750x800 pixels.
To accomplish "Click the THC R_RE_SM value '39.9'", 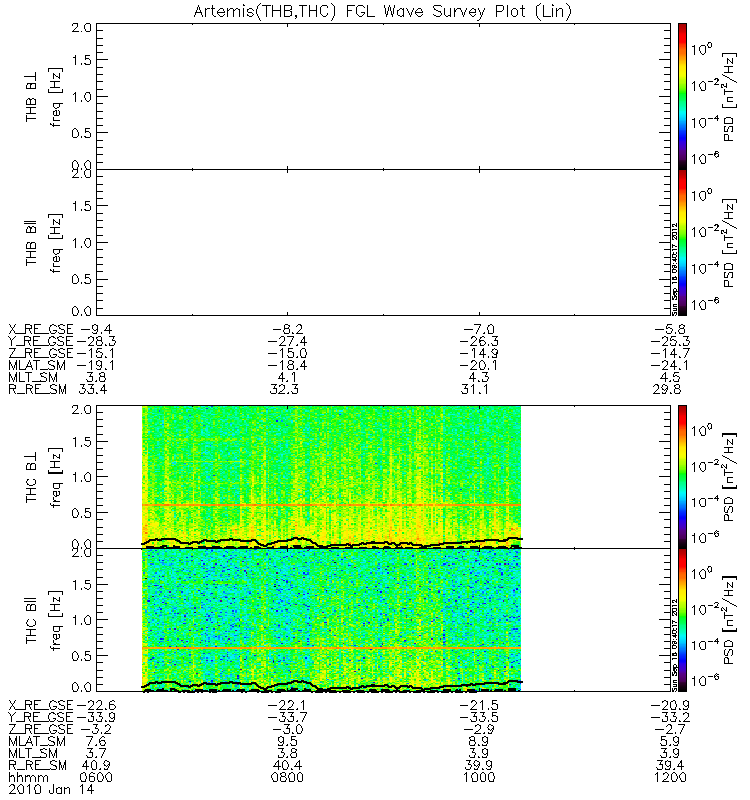I will coord(479,765).
